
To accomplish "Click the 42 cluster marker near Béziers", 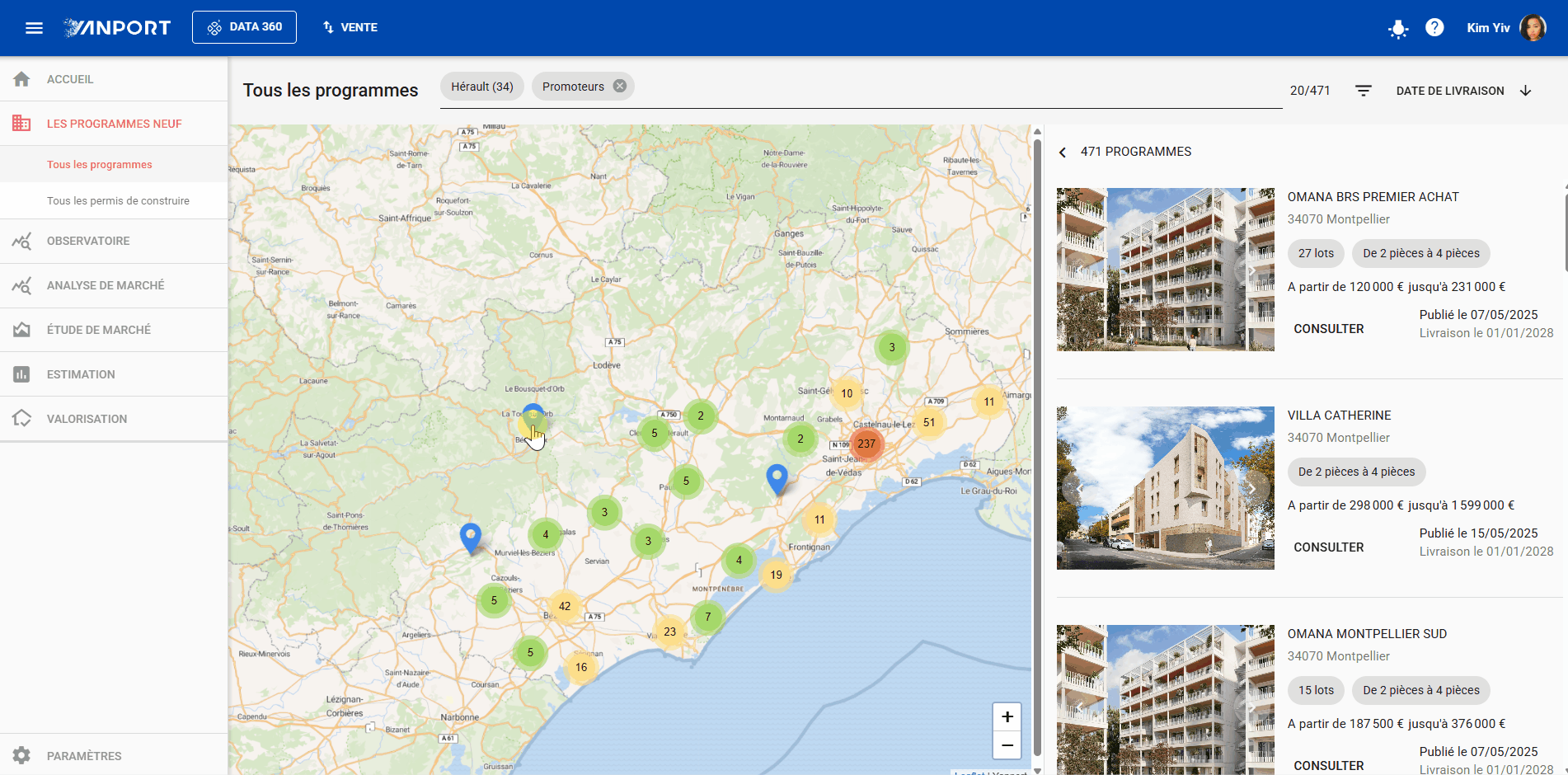I will [565, 606].
